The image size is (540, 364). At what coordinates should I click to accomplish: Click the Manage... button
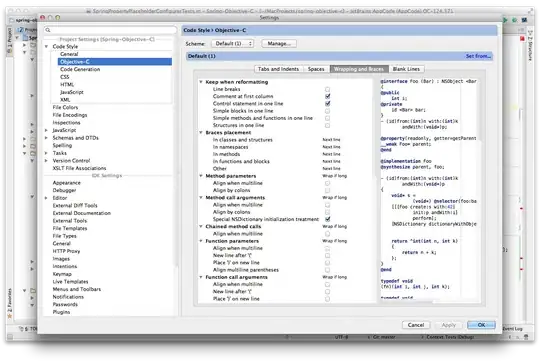pyautogui.click(x=279, y=44)
